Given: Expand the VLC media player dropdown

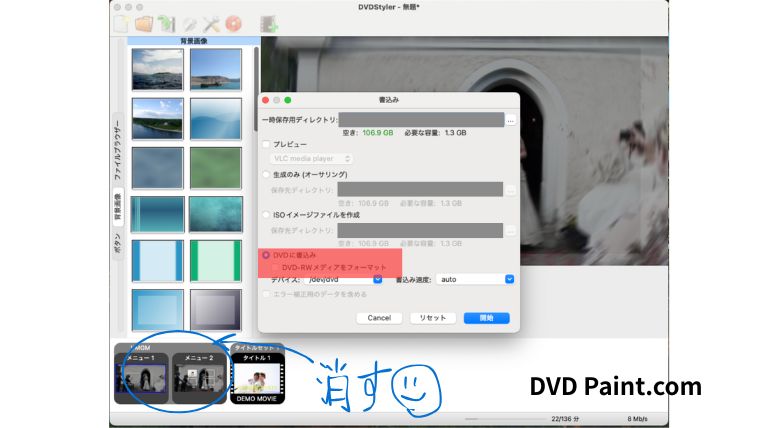Looking at the screenshot, I should point(311,159).
